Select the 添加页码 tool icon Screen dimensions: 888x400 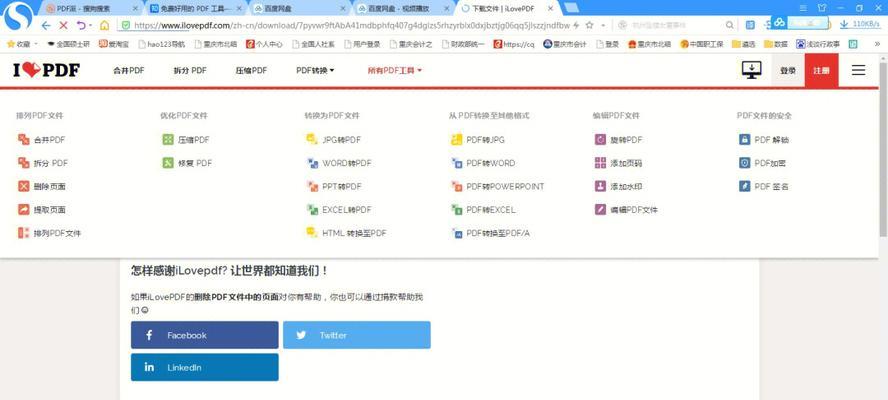tap(600, 163)
